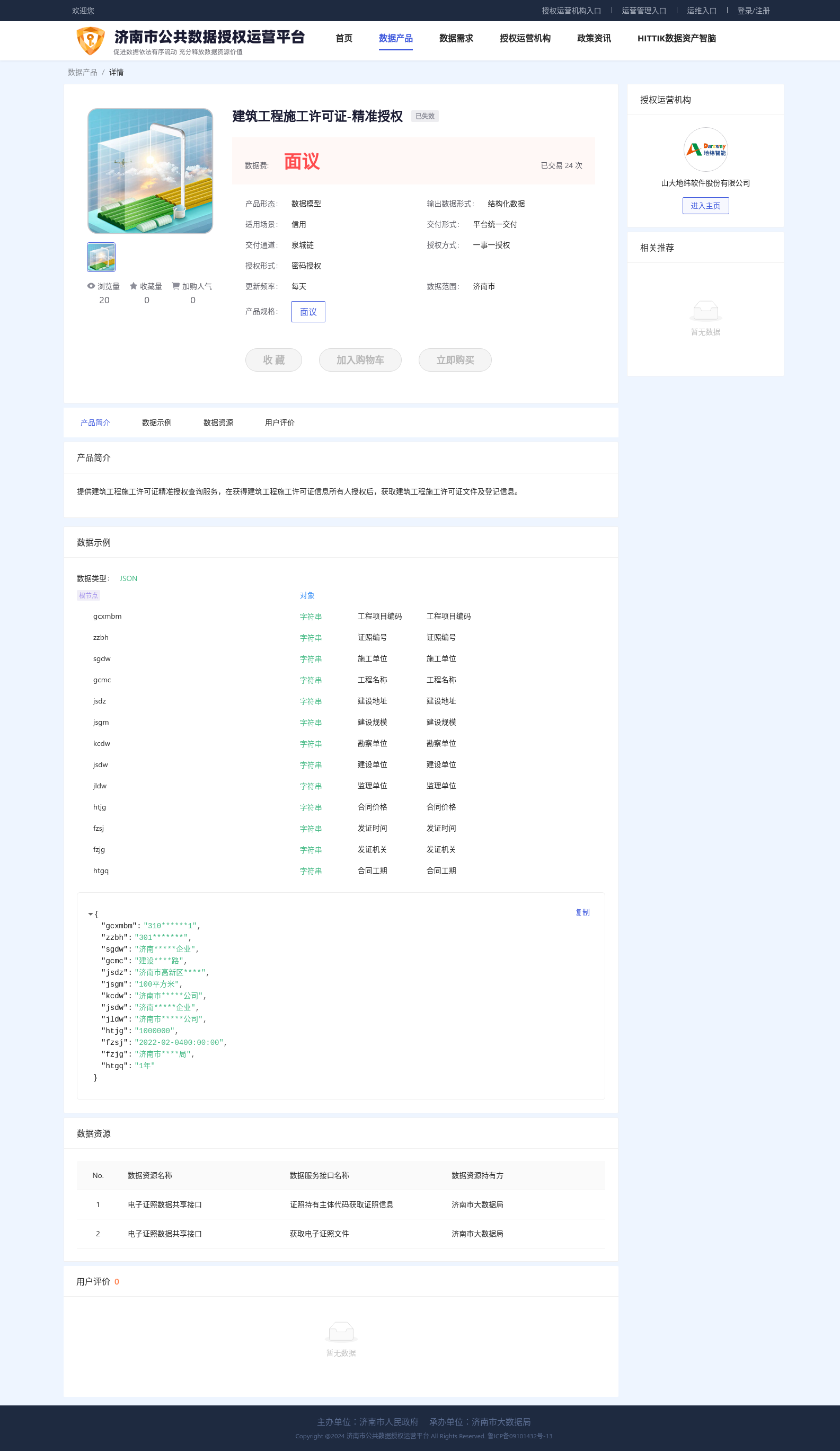Click the eye icon beside 浏览量

[x=91, y=286]
